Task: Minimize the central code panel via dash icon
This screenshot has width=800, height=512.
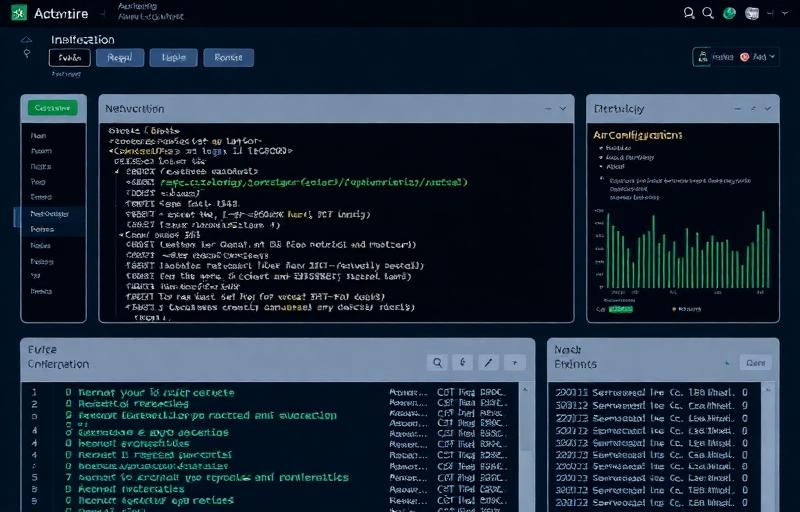Action: 548,109
